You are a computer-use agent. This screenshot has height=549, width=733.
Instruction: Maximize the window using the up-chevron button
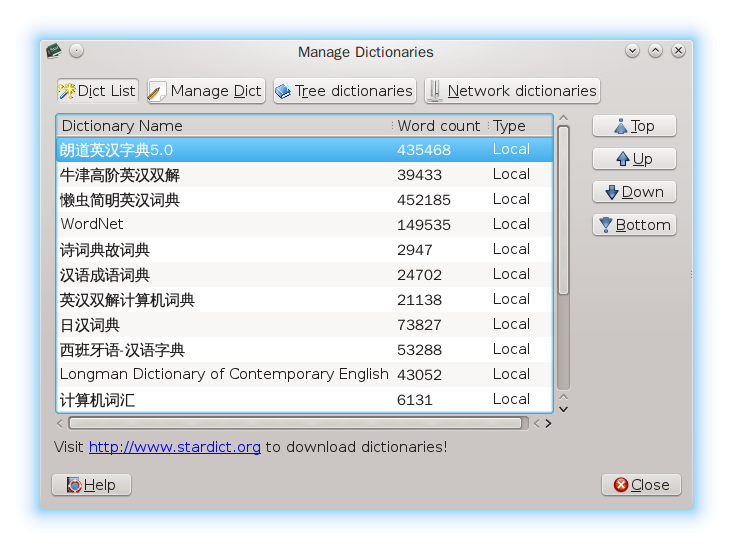point(655,51)
